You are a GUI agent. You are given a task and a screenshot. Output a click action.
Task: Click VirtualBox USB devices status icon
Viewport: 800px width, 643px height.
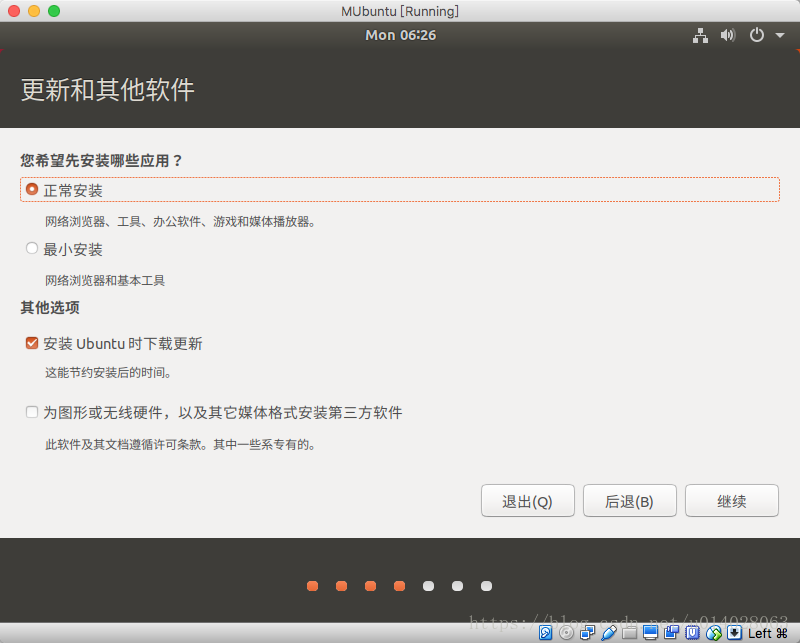click(609, 633)
